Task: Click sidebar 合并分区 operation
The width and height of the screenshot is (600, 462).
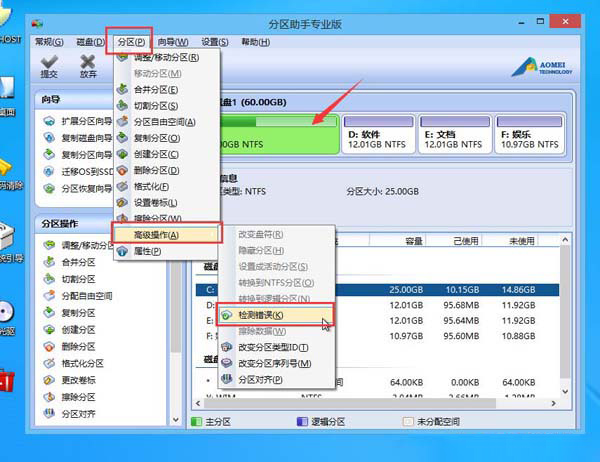Action: 69,262
